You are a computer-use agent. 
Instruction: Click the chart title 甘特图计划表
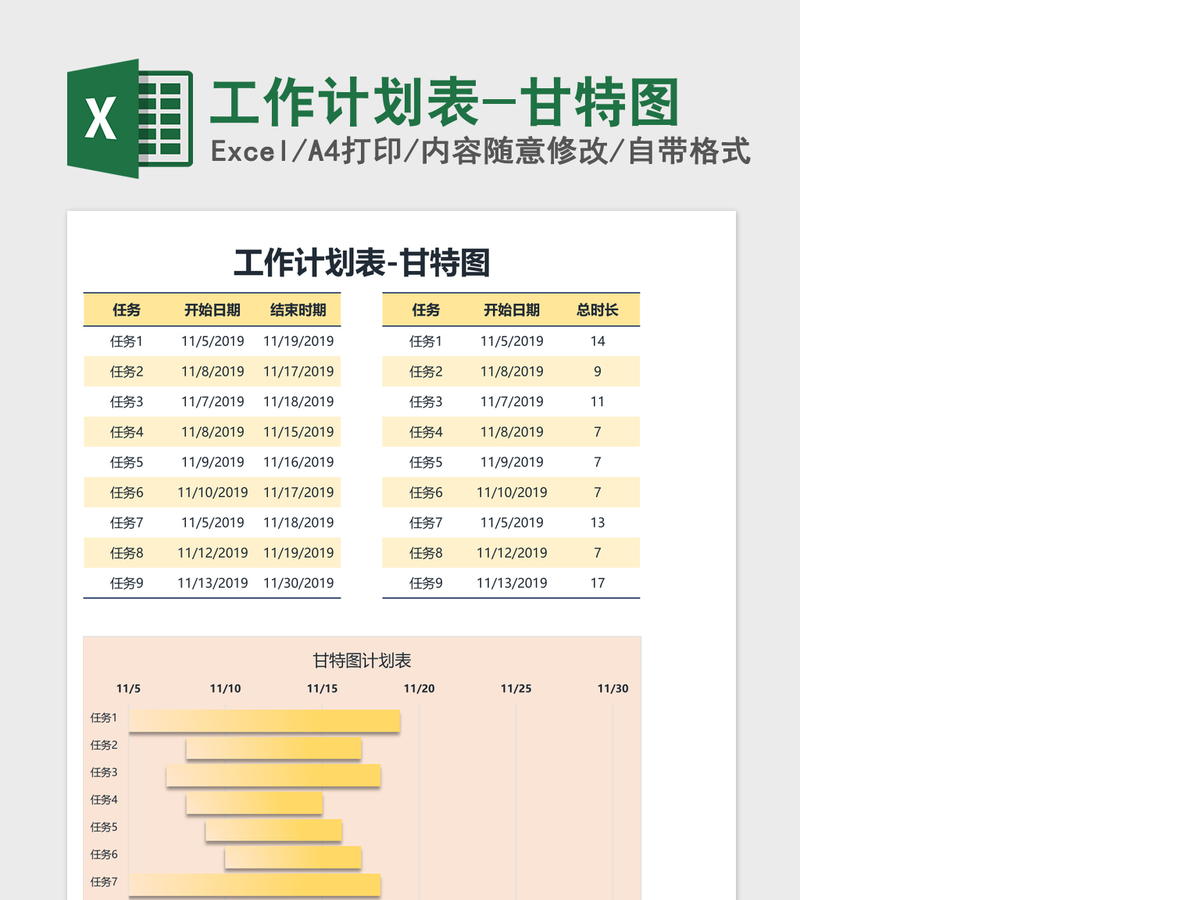point(362,661)
